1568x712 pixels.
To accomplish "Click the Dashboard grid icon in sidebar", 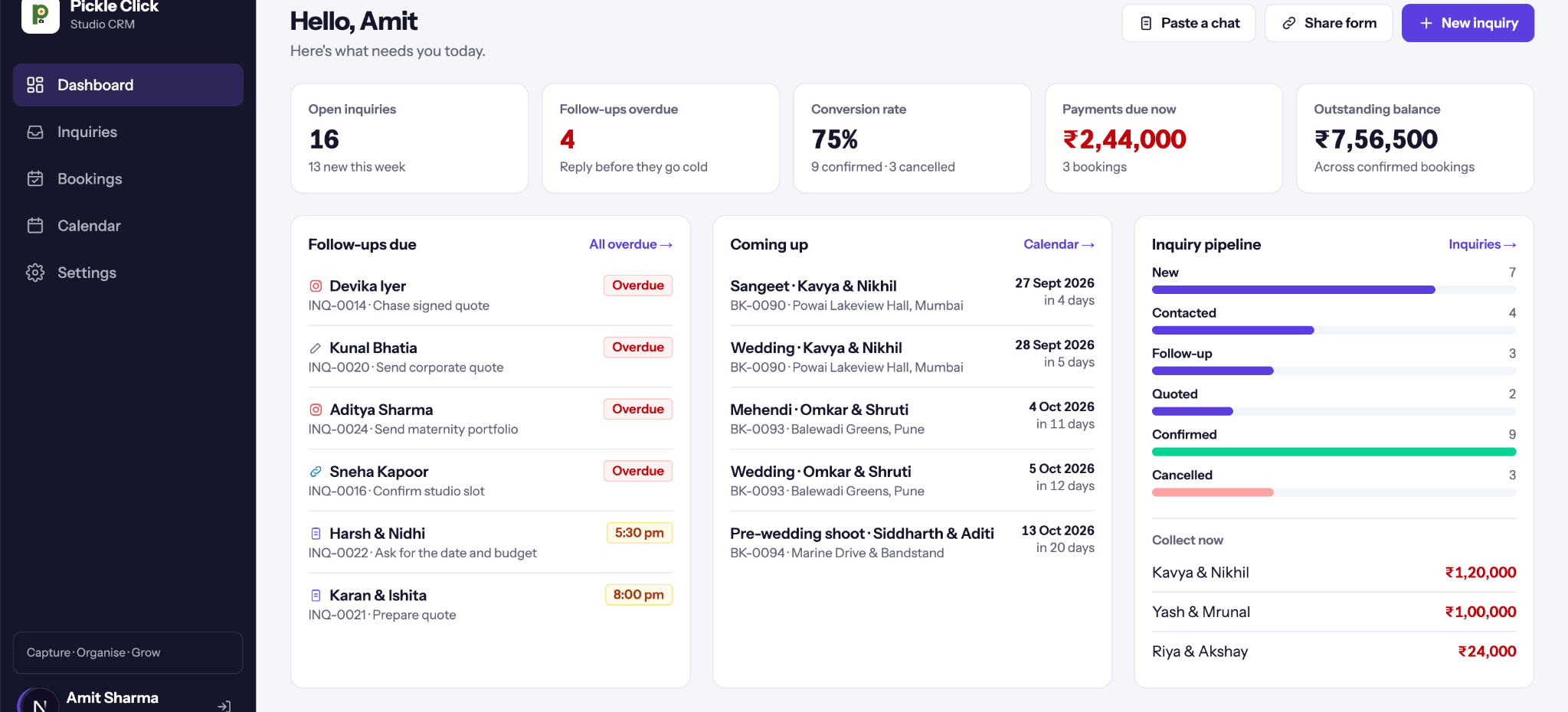I will click(x=35, y=85).
